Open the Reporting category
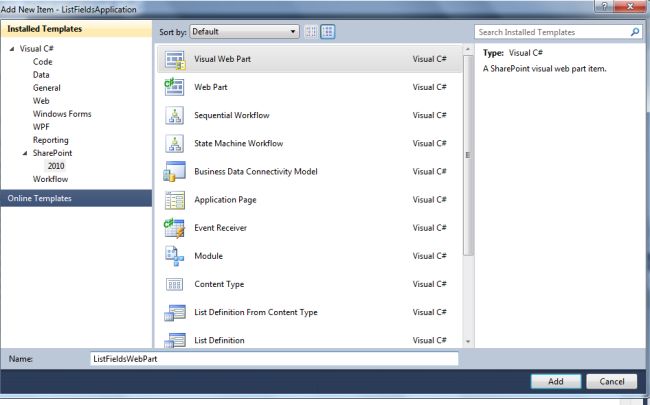 point(51,140)
